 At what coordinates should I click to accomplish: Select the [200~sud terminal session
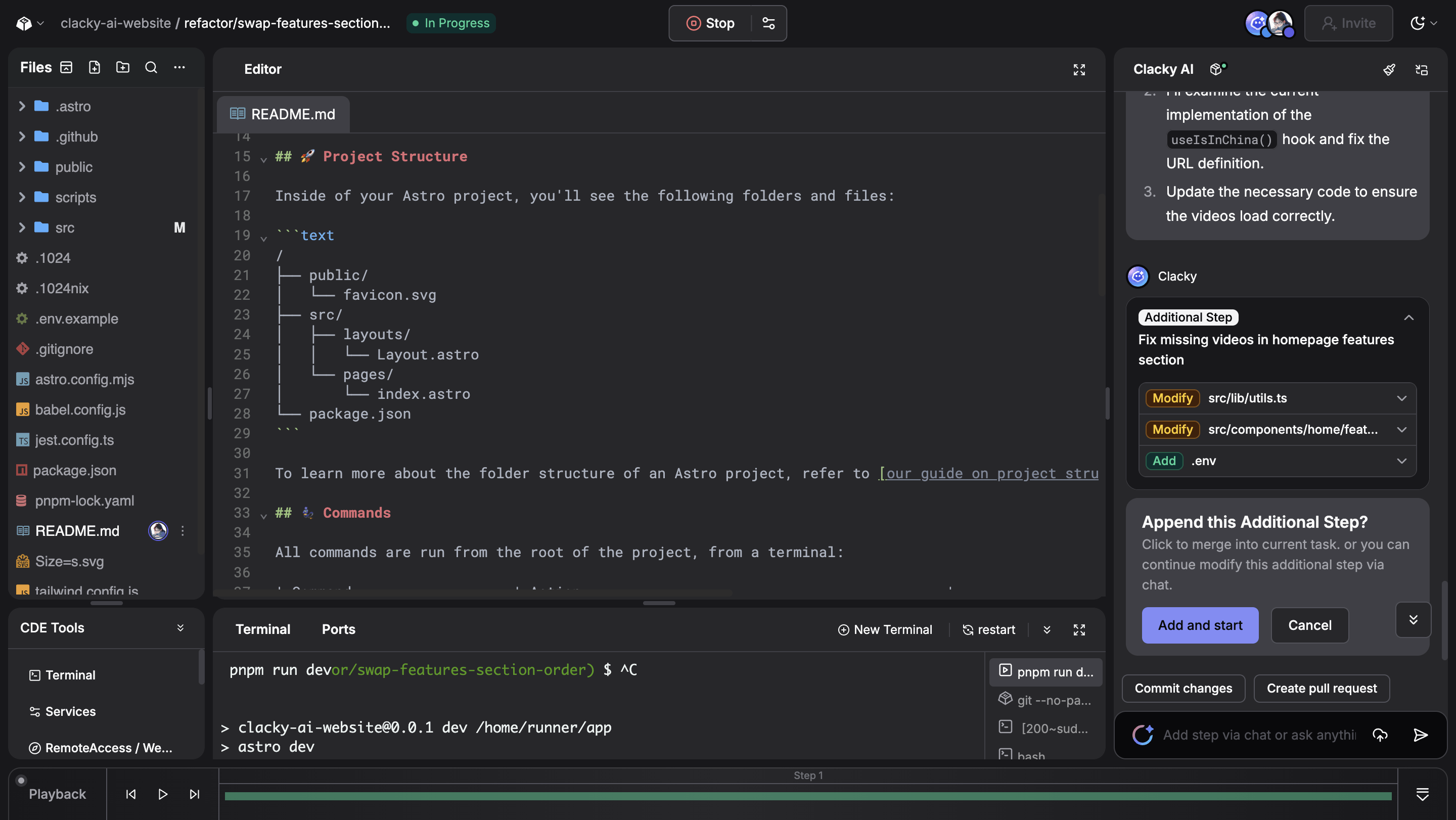(1045, 728)
